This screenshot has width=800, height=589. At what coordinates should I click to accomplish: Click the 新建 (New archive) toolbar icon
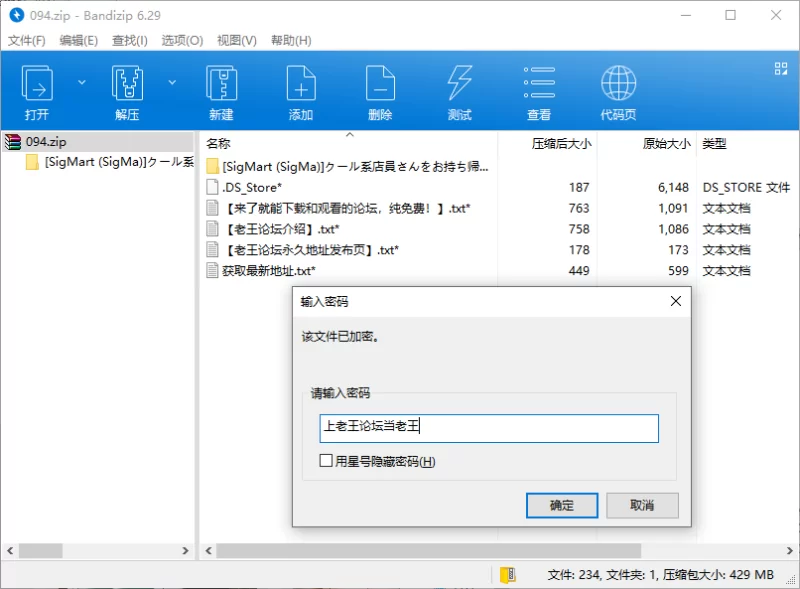point(221,83)
